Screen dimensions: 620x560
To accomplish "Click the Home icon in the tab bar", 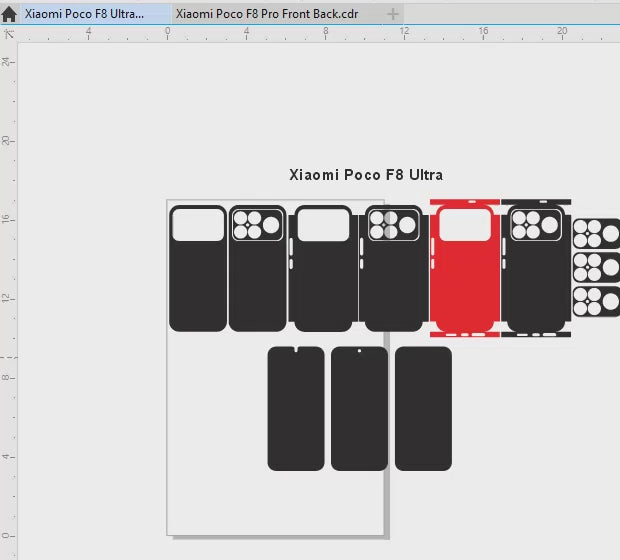I will [9, 14].
